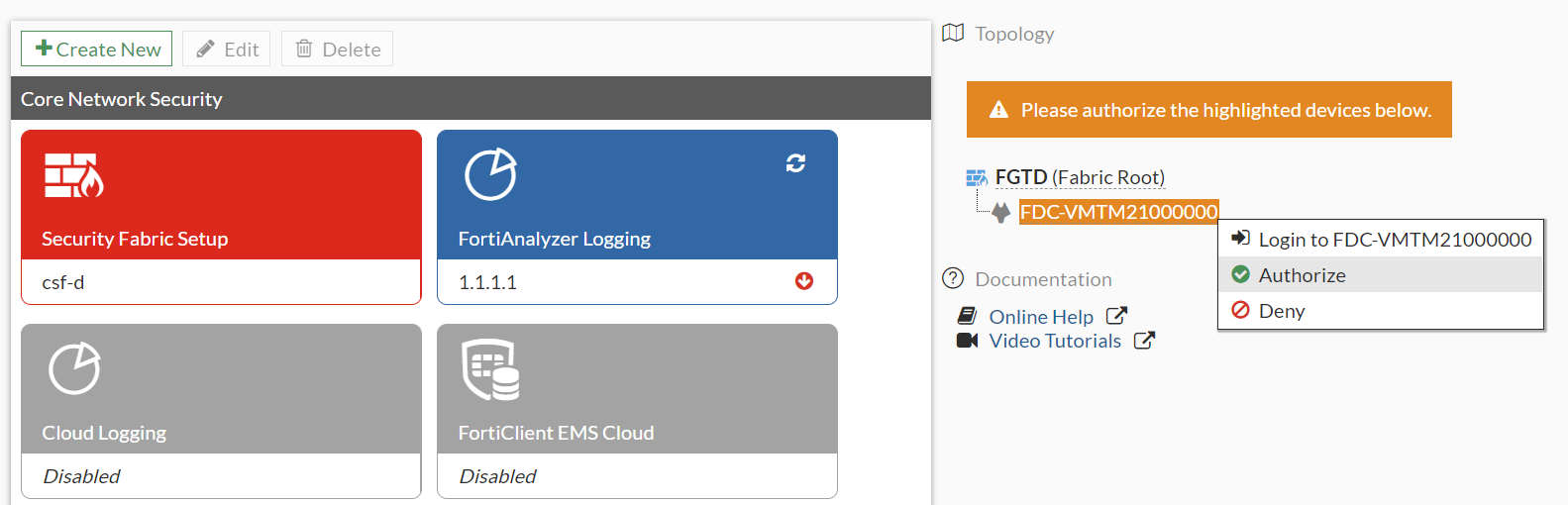1568x505 pixels.
Task: Click the Topology map icon
Action: click(x=953, y=33)
